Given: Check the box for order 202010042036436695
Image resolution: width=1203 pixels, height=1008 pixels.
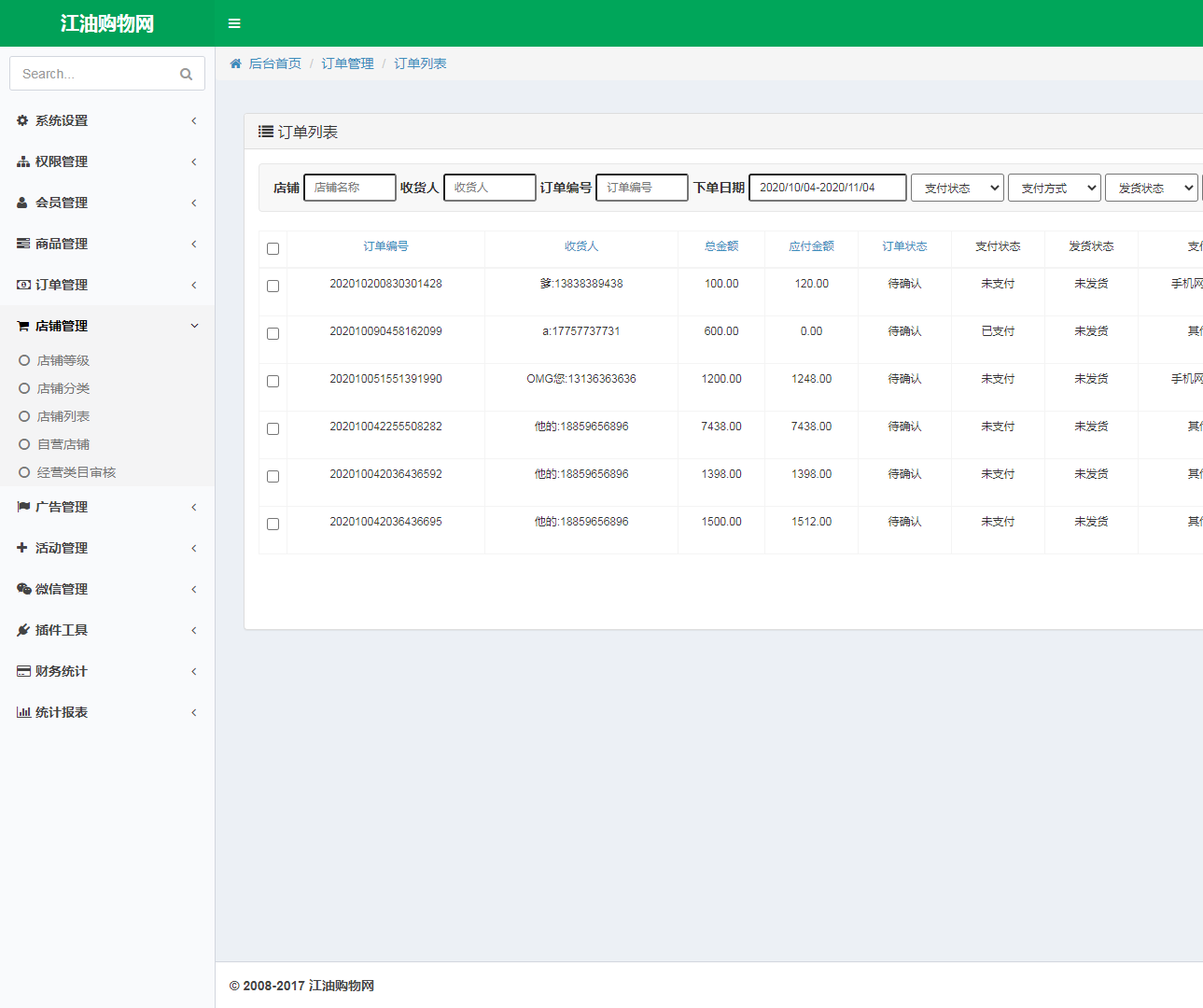Looking at the screenshot, I should coord(273,524).
